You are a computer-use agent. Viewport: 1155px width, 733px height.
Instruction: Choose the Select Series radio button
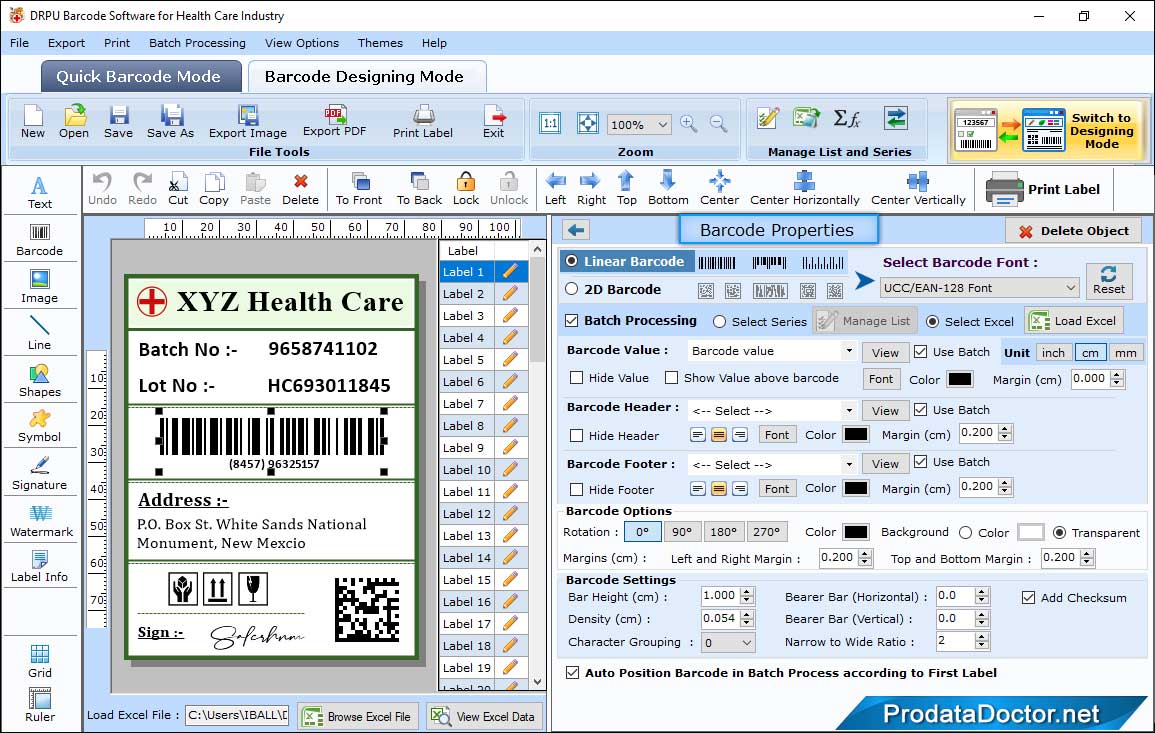(720, 321)
